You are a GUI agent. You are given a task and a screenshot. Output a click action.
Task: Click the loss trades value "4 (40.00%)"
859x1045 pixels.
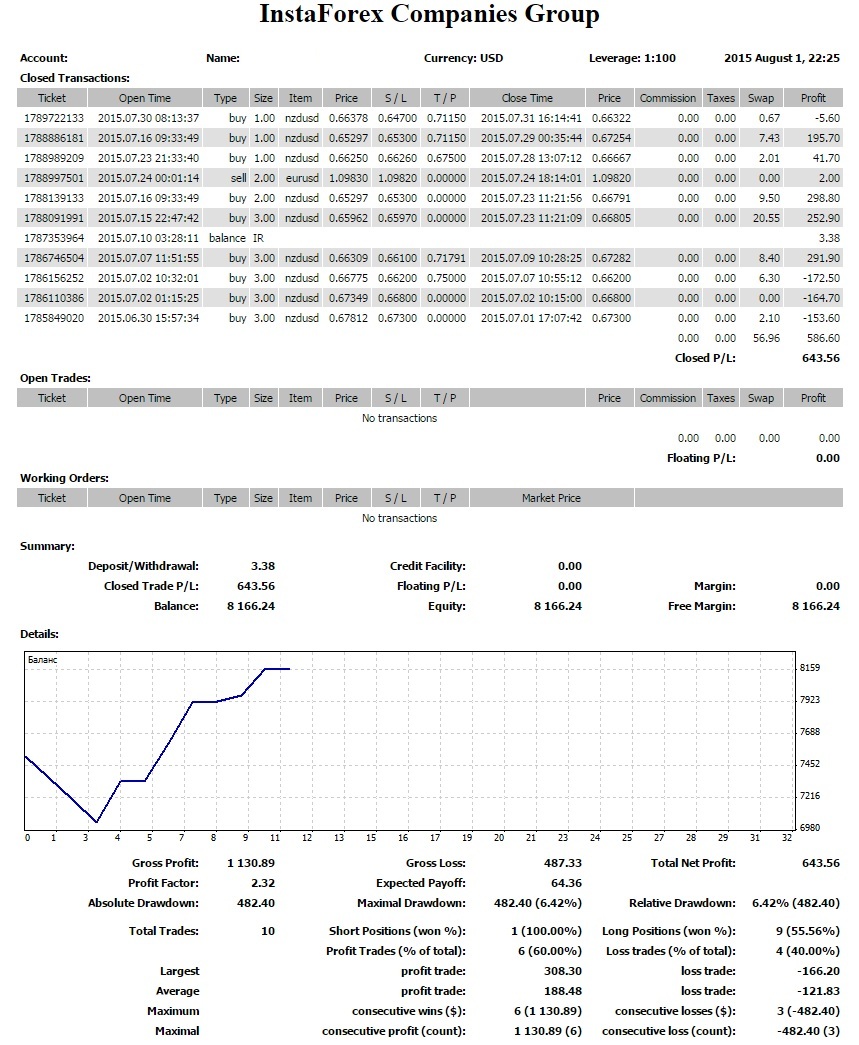point(808,951)
